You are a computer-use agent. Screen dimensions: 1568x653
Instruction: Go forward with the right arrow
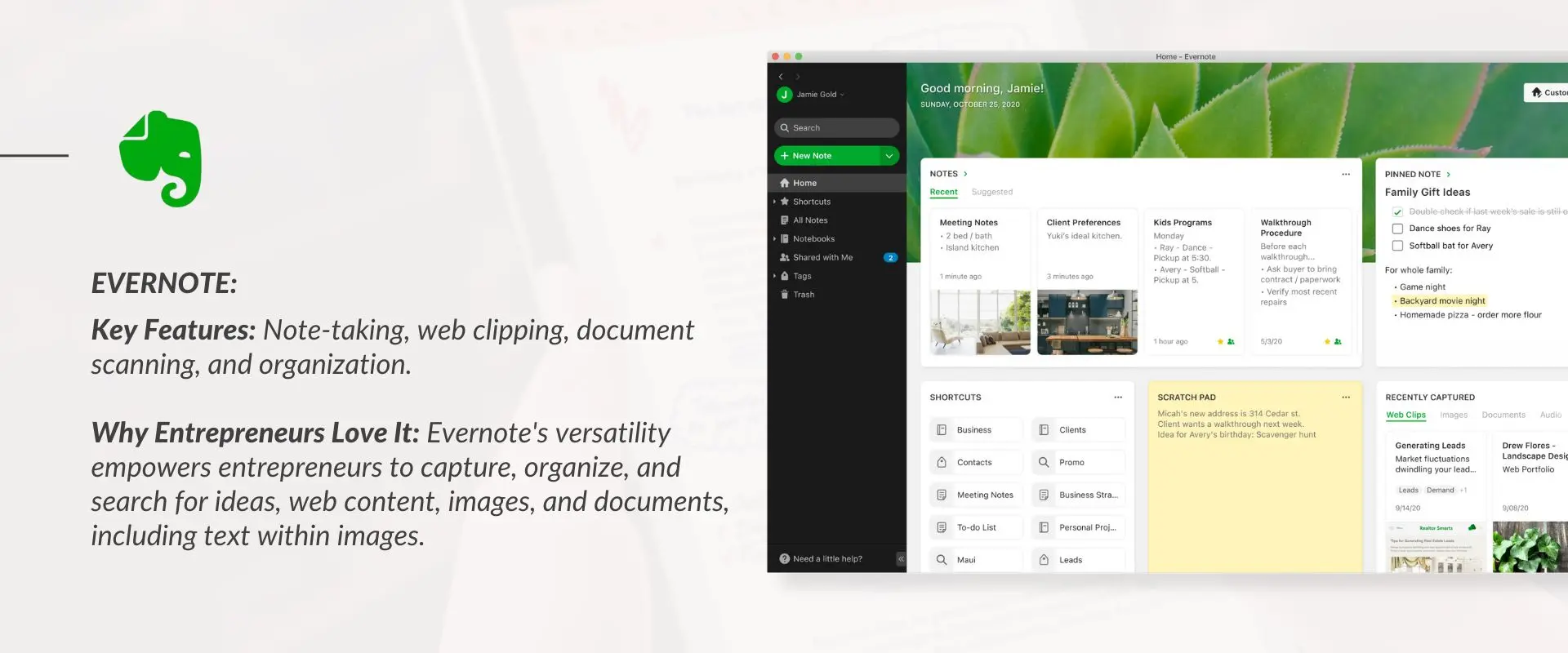(798, 77)
